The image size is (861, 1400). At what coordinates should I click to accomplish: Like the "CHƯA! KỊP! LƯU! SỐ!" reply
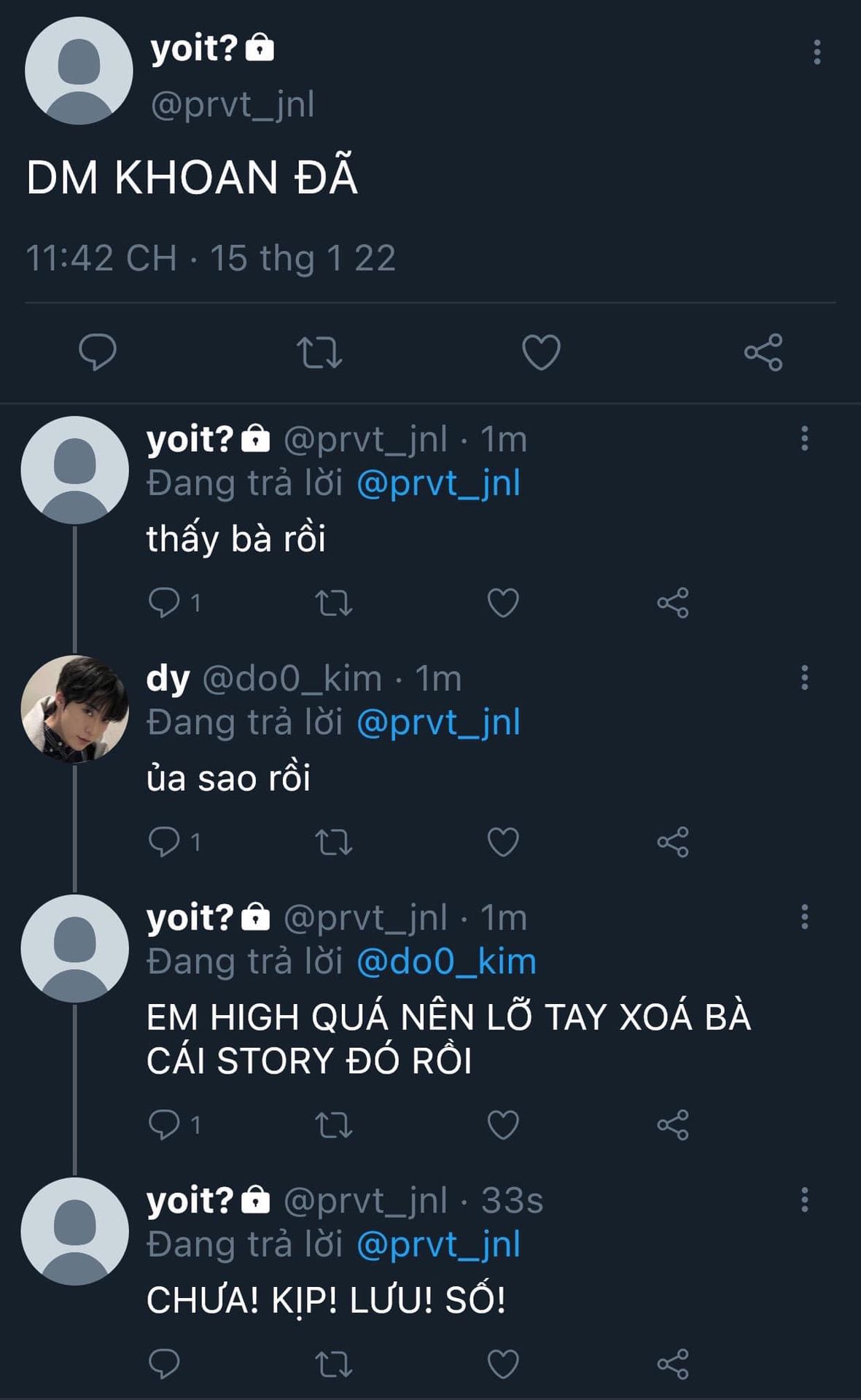pos(503,1364)
